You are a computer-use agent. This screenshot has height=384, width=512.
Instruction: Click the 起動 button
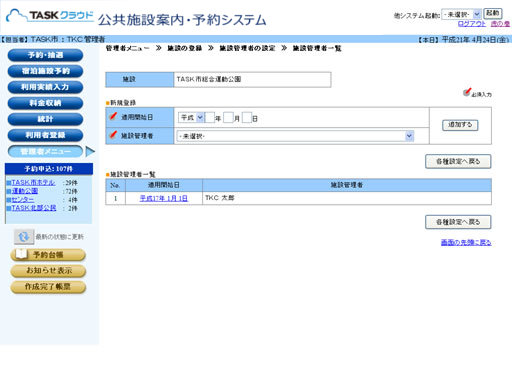coord(493,13)
